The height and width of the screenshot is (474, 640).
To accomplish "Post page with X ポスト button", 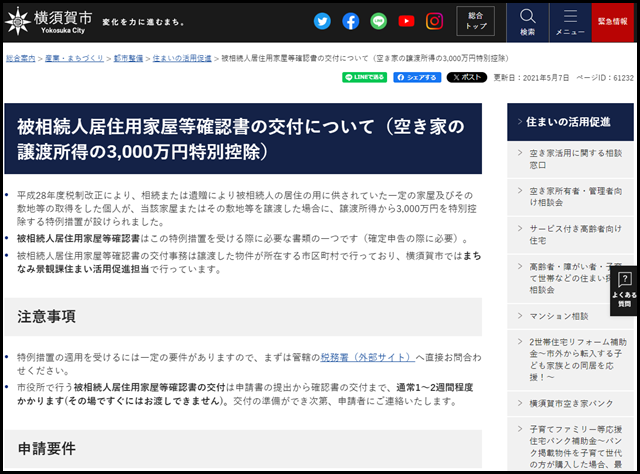I will [x=467, y=77].
